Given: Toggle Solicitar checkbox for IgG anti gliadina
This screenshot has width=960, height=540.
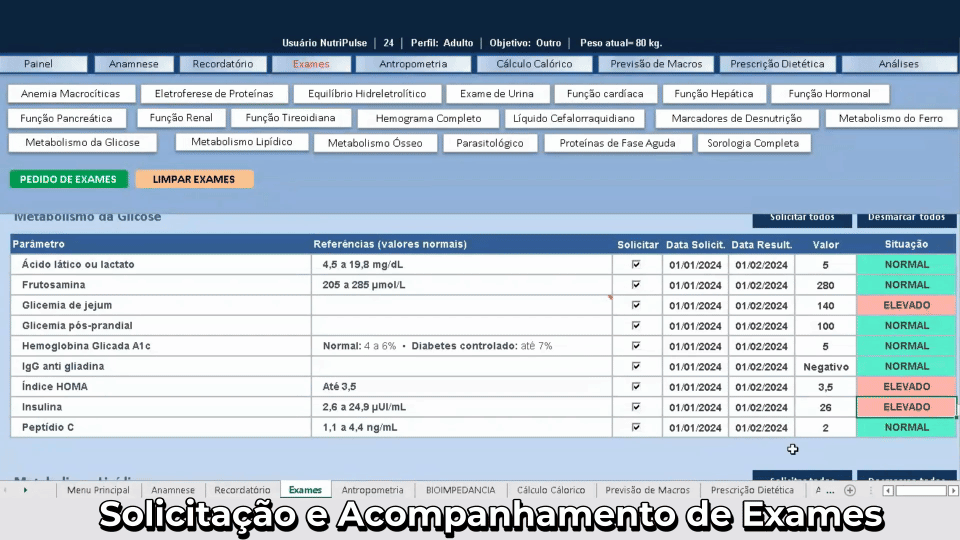Looking at the screenshot, I should 636,366.
